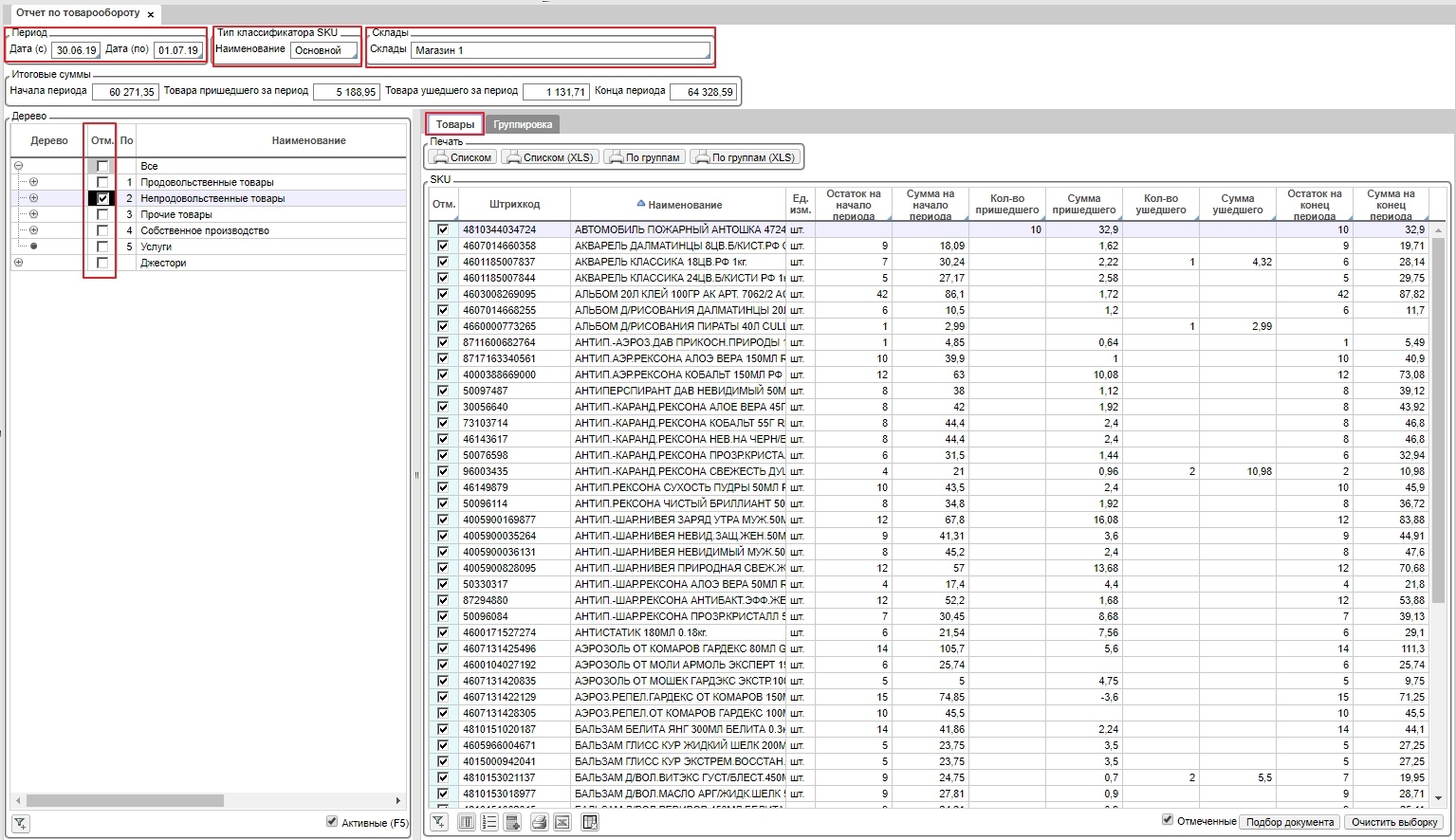1456x840 pixels.
Task: Select the filter icon in the SKU toolbar
Action: tap(438, 822)
